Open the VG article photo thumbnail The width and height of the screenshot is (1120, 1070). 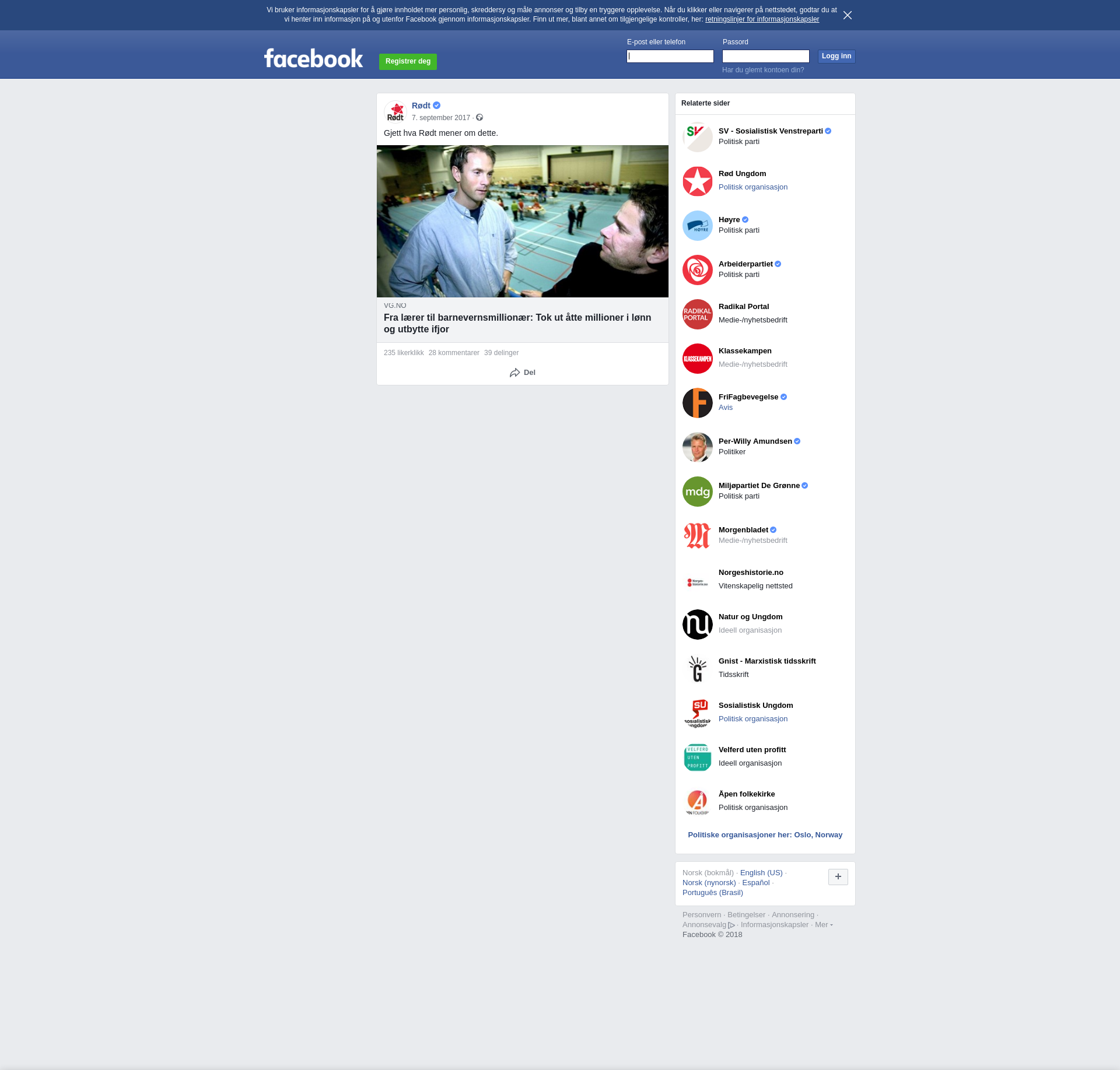coord(523,221)
